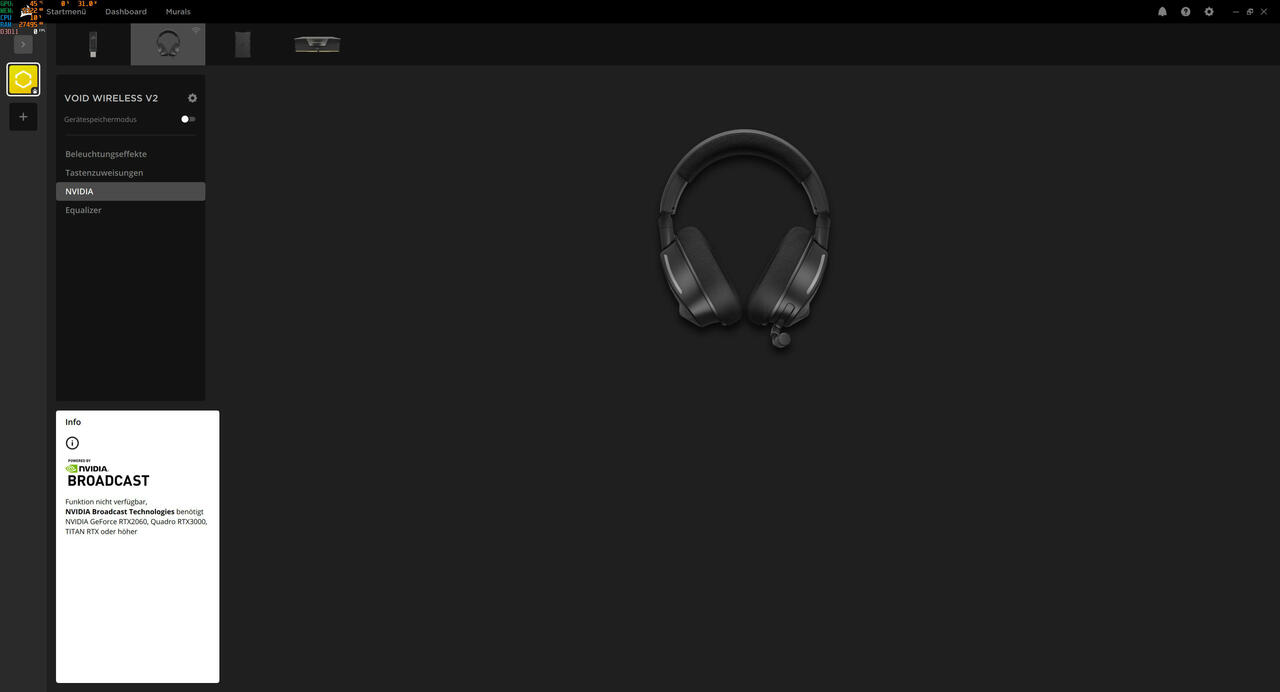Screen dimensions: 1280x692
Task: Click the yellow profile icon in the sidebar
Action: 22,78
